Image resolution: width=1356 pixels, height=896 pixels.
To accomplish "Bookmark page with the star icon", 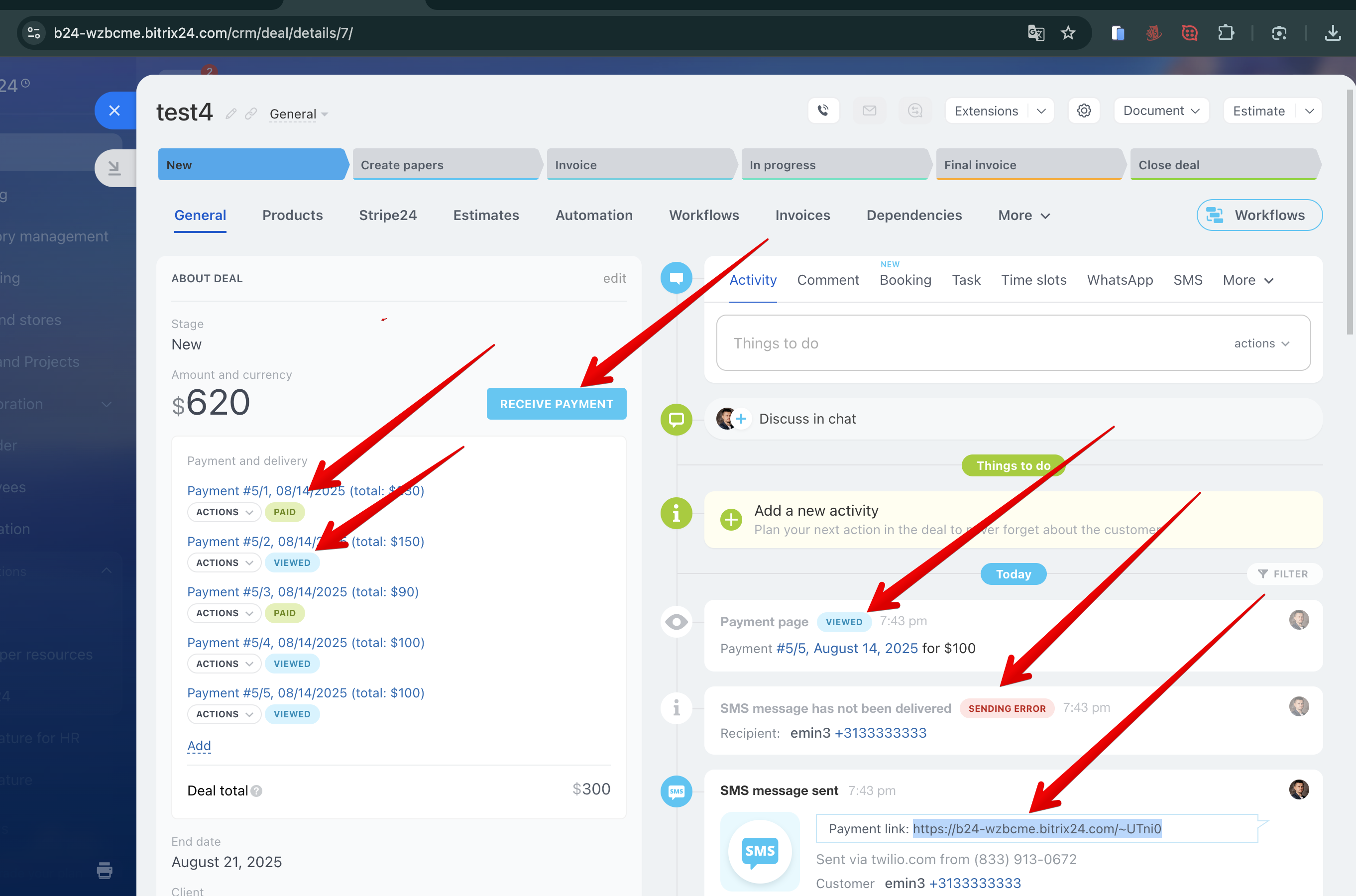I will (1068, 33).
